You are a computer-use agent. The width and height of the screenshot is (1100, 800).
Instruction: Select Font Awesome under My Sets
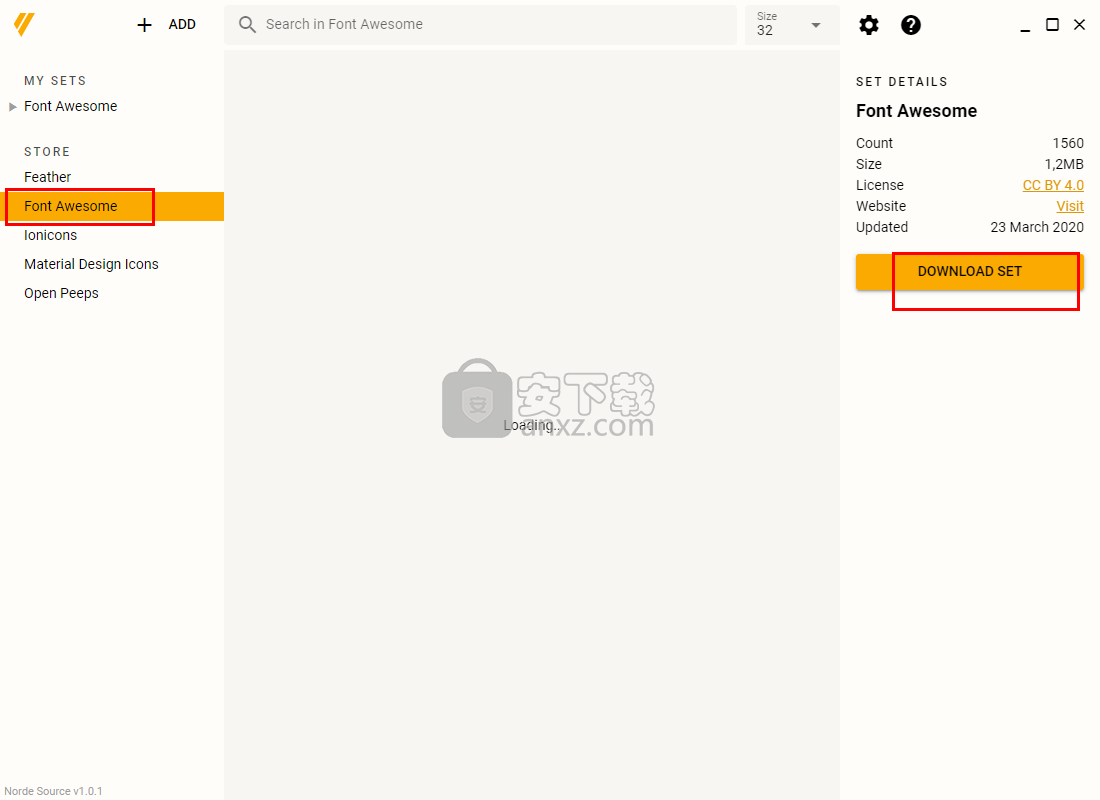click(x=71, y=106)
